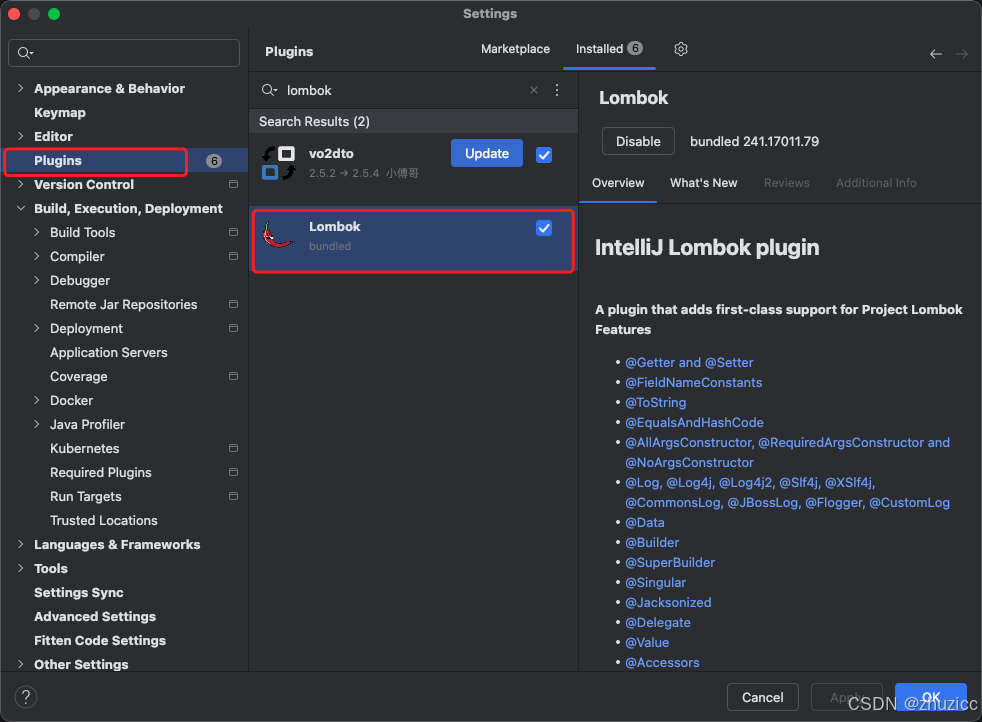Click project-level icon beside Version Control
The image size is (982, 722).
[x=234, y=184]
